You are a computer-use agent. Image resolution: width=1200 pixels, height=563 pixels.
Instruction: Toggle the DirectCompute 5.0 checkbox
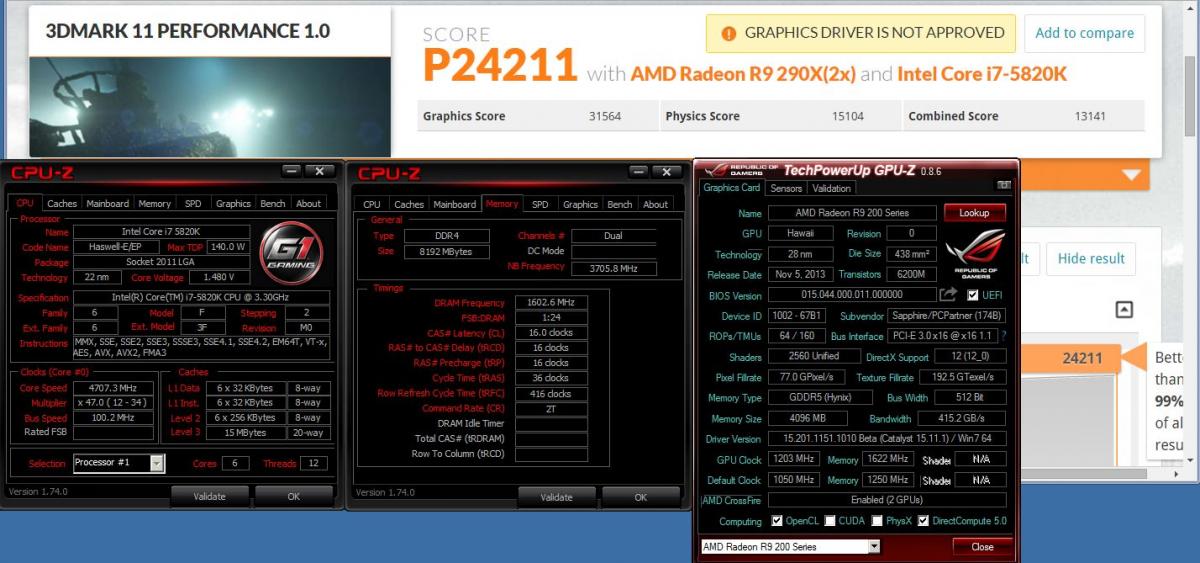tap(923, 521)
